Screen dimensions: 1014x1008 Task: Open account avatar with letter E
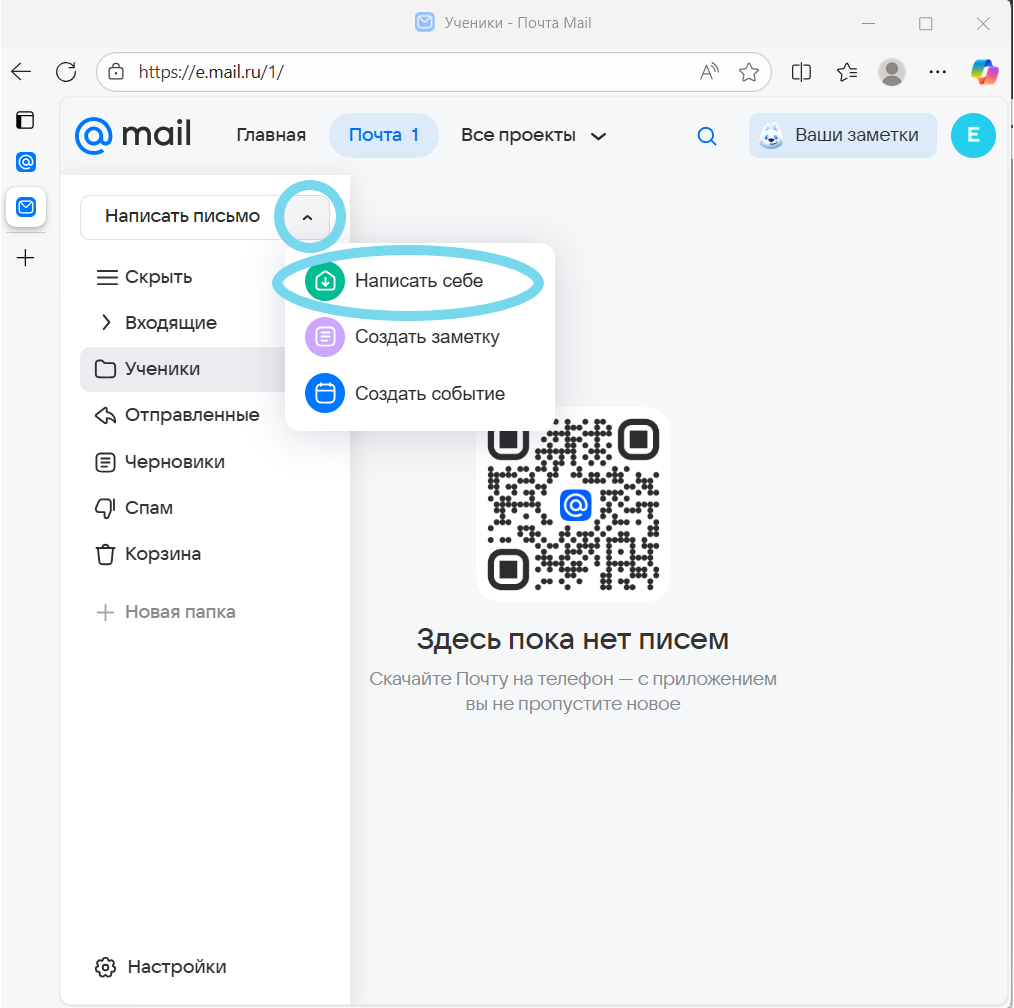pos(972,136)
